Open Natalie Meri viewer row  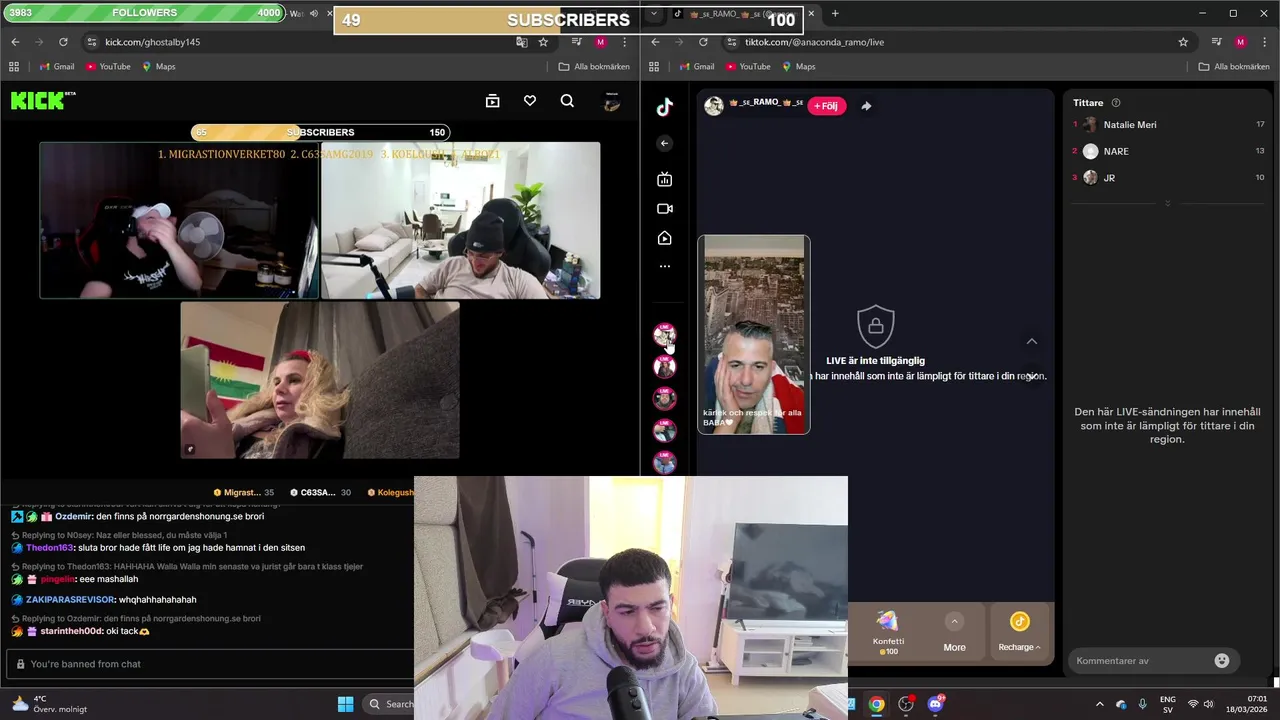pyautogui.click(x=1168, y=125)
